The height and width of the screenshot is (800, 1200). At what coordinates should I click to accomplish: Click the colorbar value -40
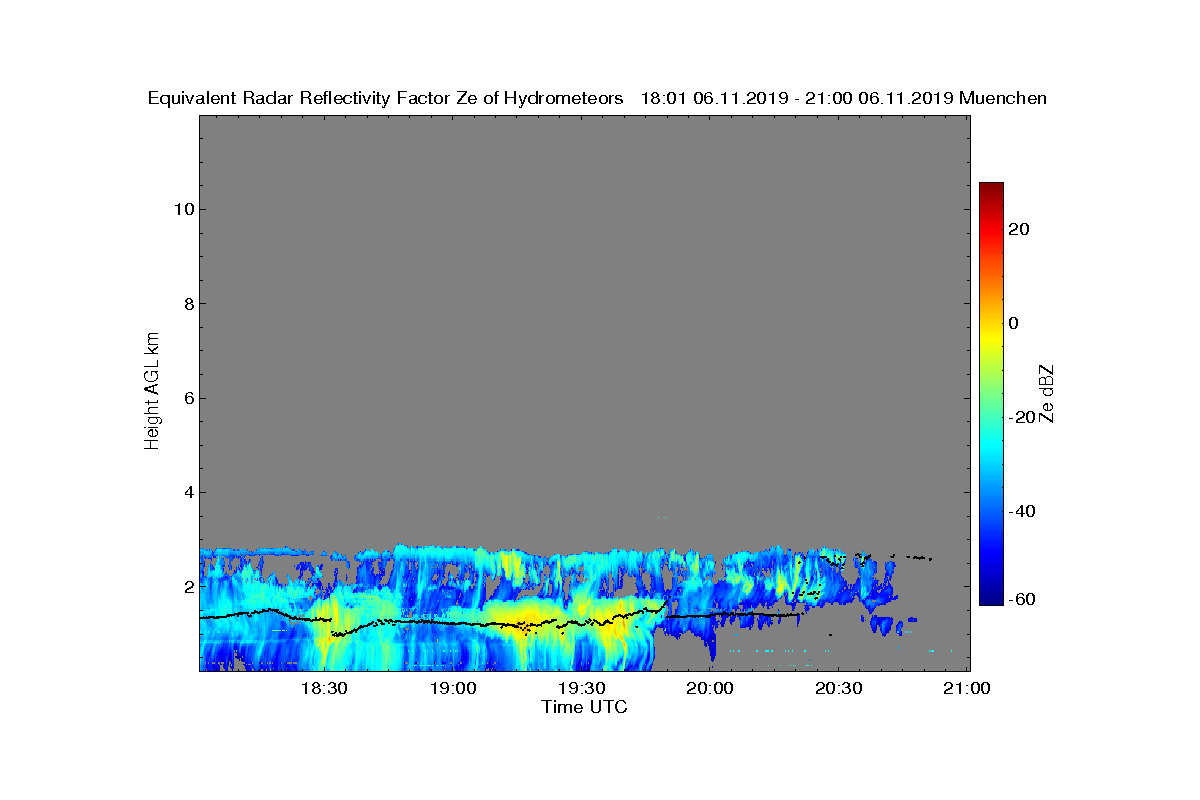(1022, 511)
